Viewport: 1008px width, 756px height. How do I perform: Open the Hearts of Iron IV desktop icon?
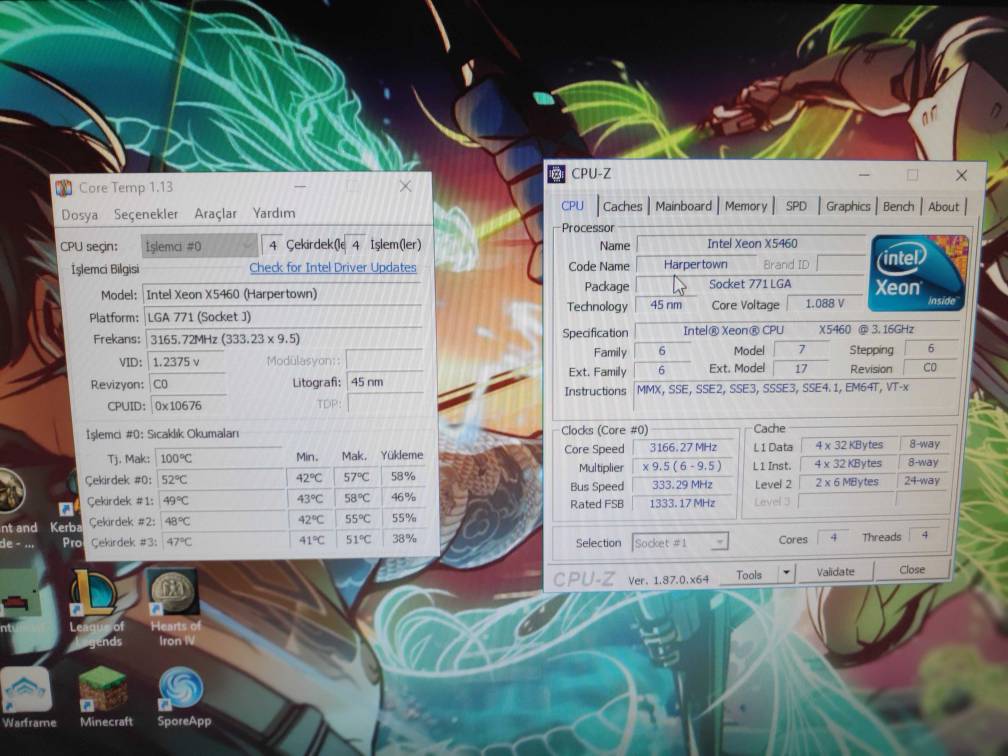click(174, 608)
